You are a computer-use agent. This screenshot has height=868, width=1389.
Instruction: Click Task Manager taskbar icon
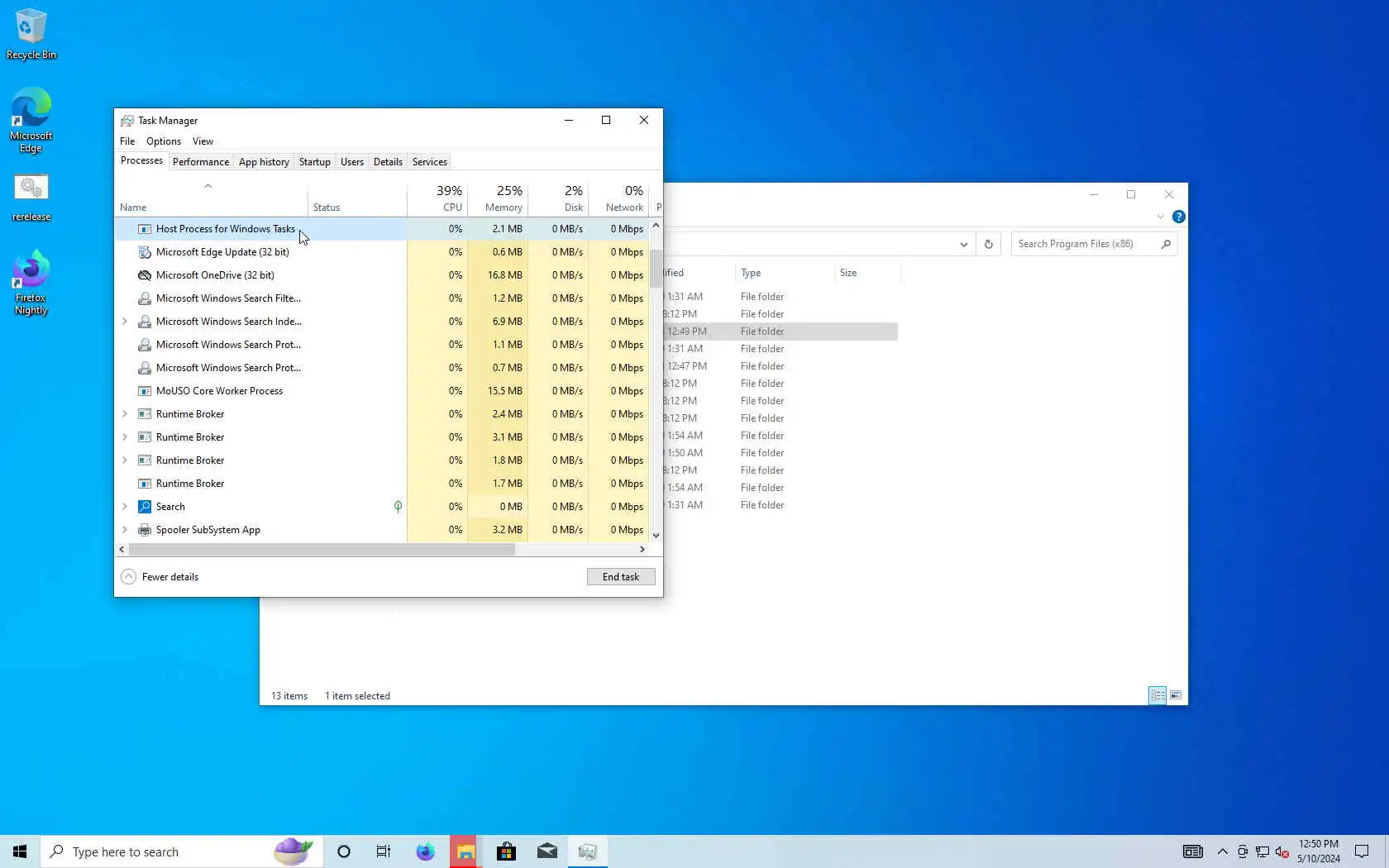(x=588, y=851)
